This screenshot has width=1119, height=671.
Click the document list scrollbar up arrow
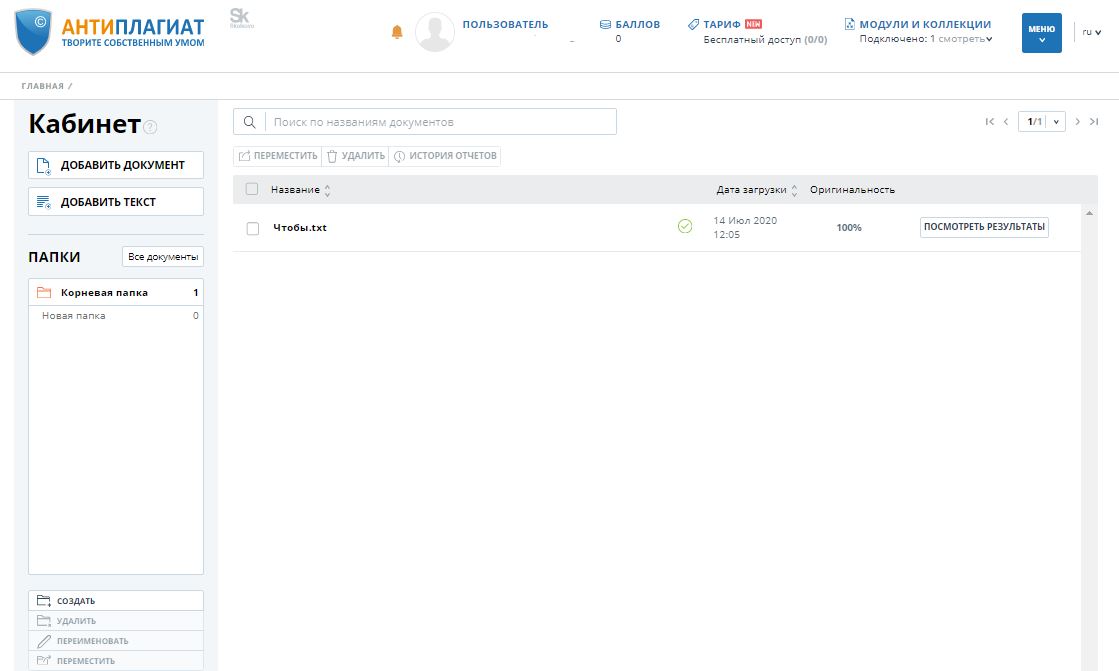click(1089, 213)
